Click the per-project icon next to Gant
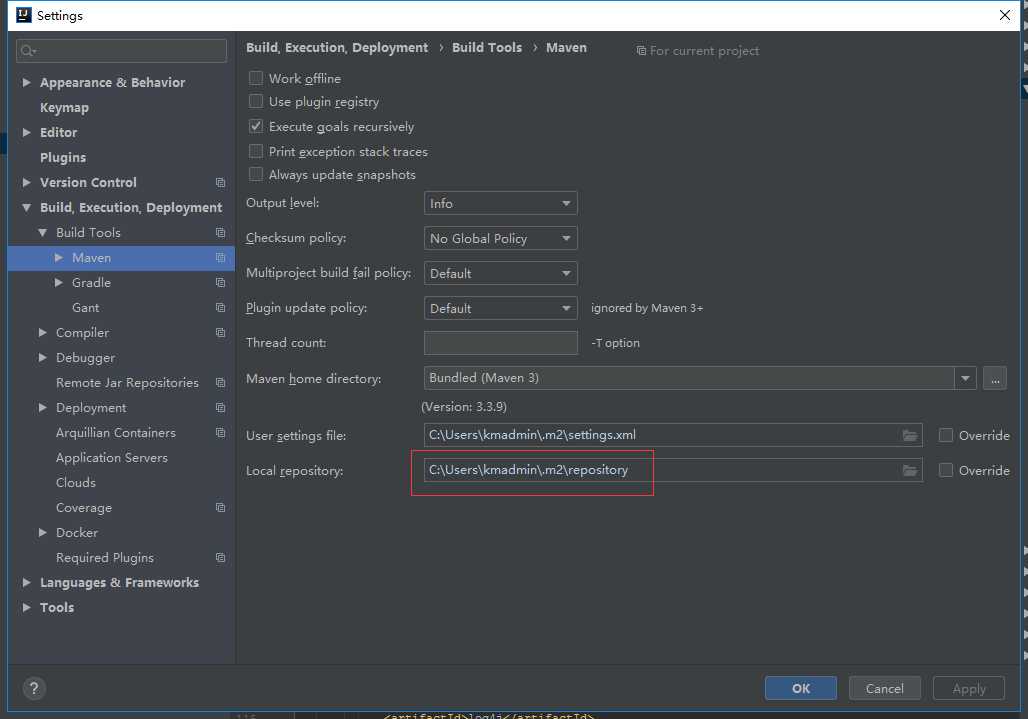This screenshot has width=1028, height=719. click(220, 307)
